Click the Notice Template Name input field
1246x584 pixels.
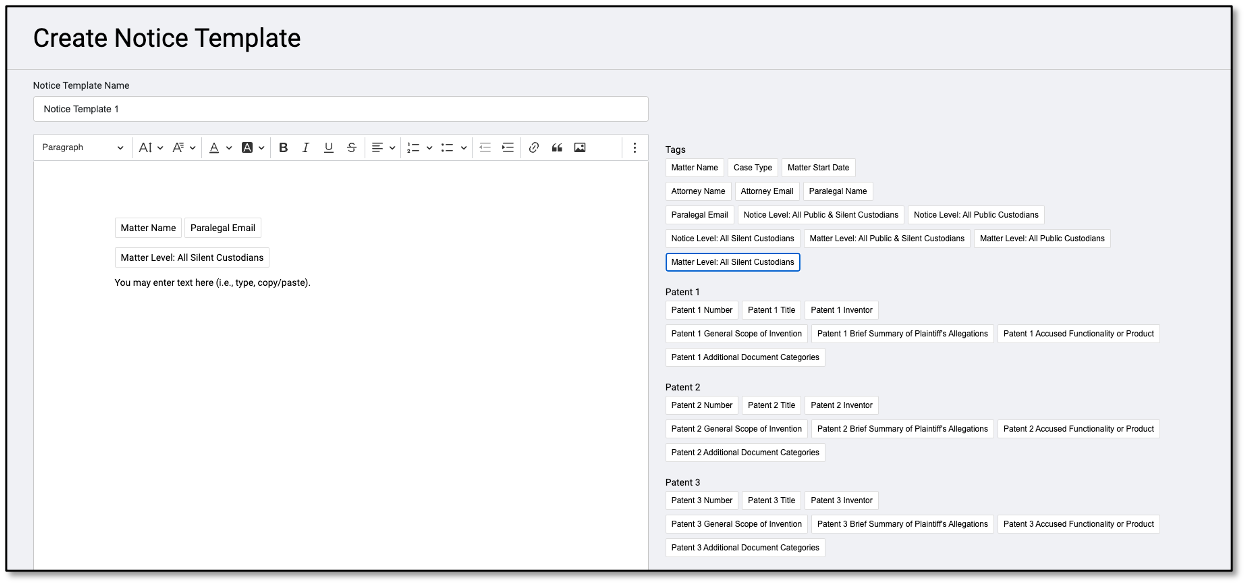[341, 109]
